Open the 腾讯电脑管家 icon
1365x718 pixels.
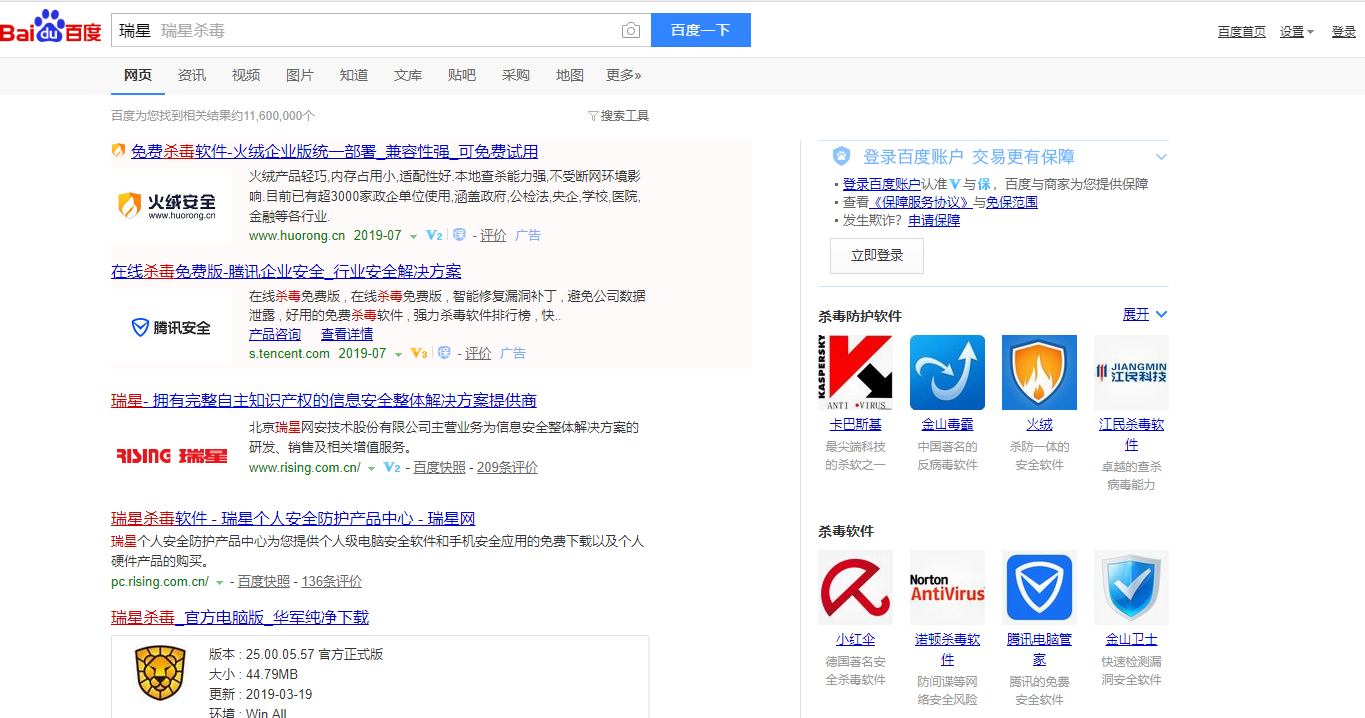[1039, 587]
